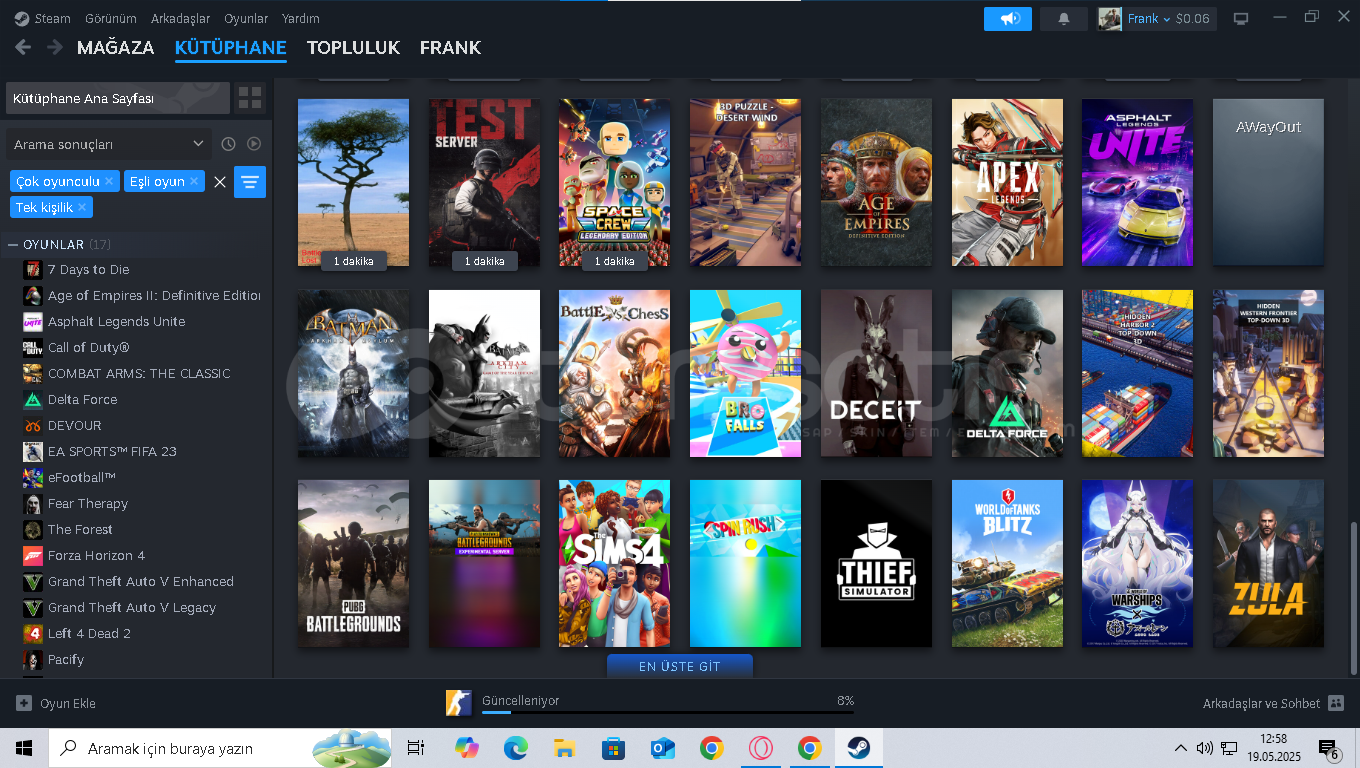
Task: Select Grand Theft Auto V Enhanced in sidebar
Action: click(x=140, y=581)
